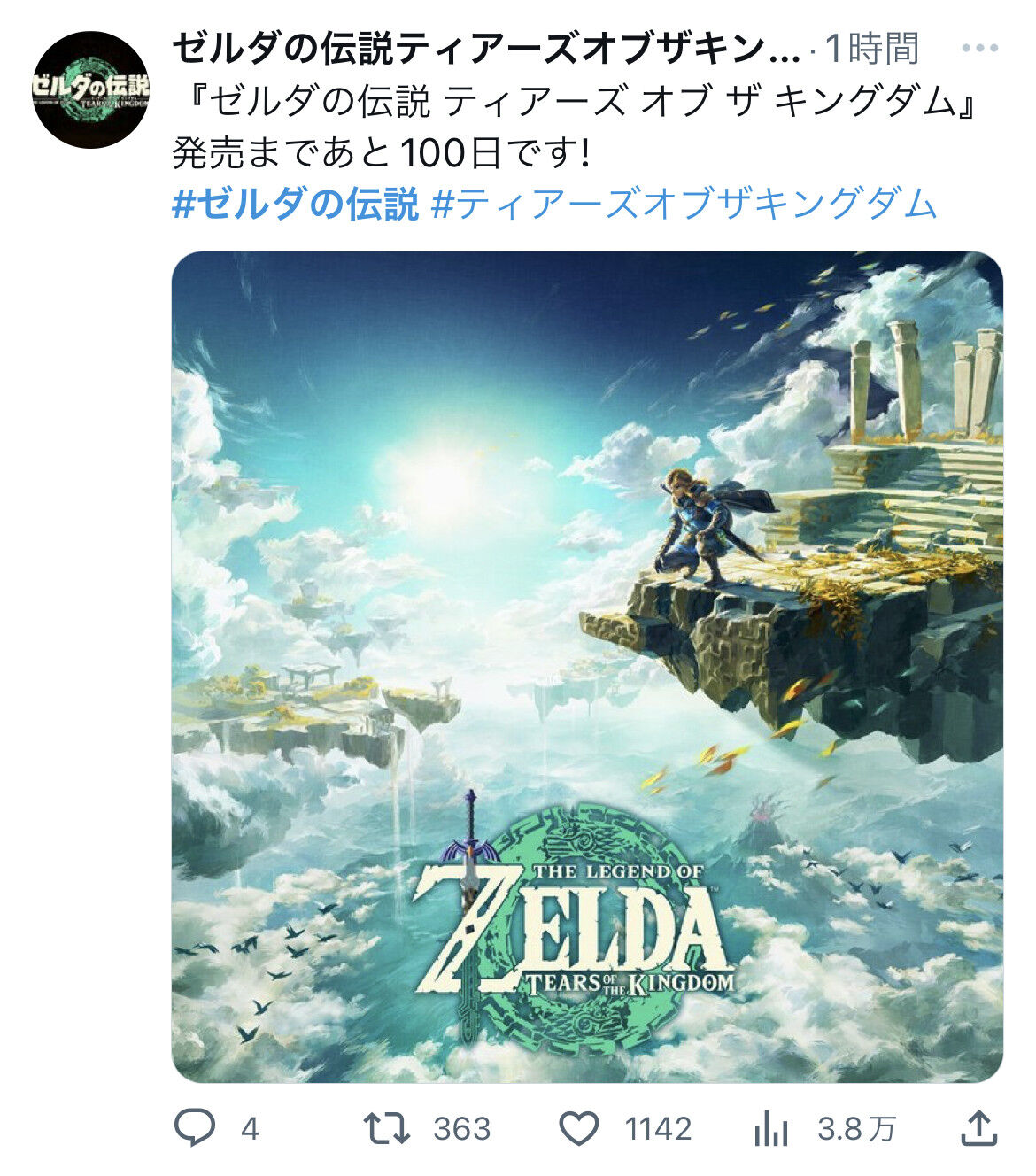Open the Zelda account profile avatar
The image size is (1036, 1176).
(91, 89)
